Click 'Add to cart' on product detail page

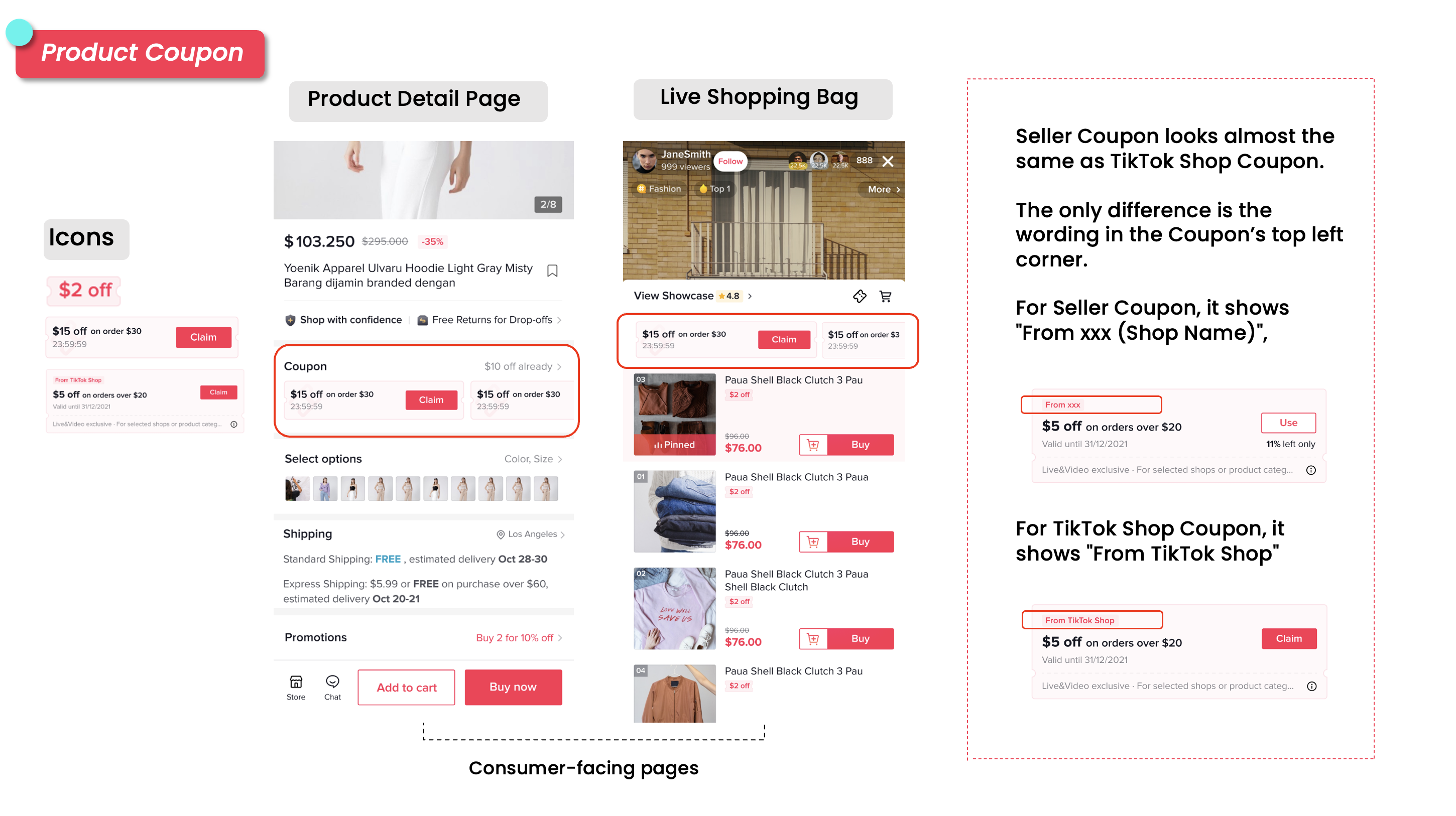point(407,687)
